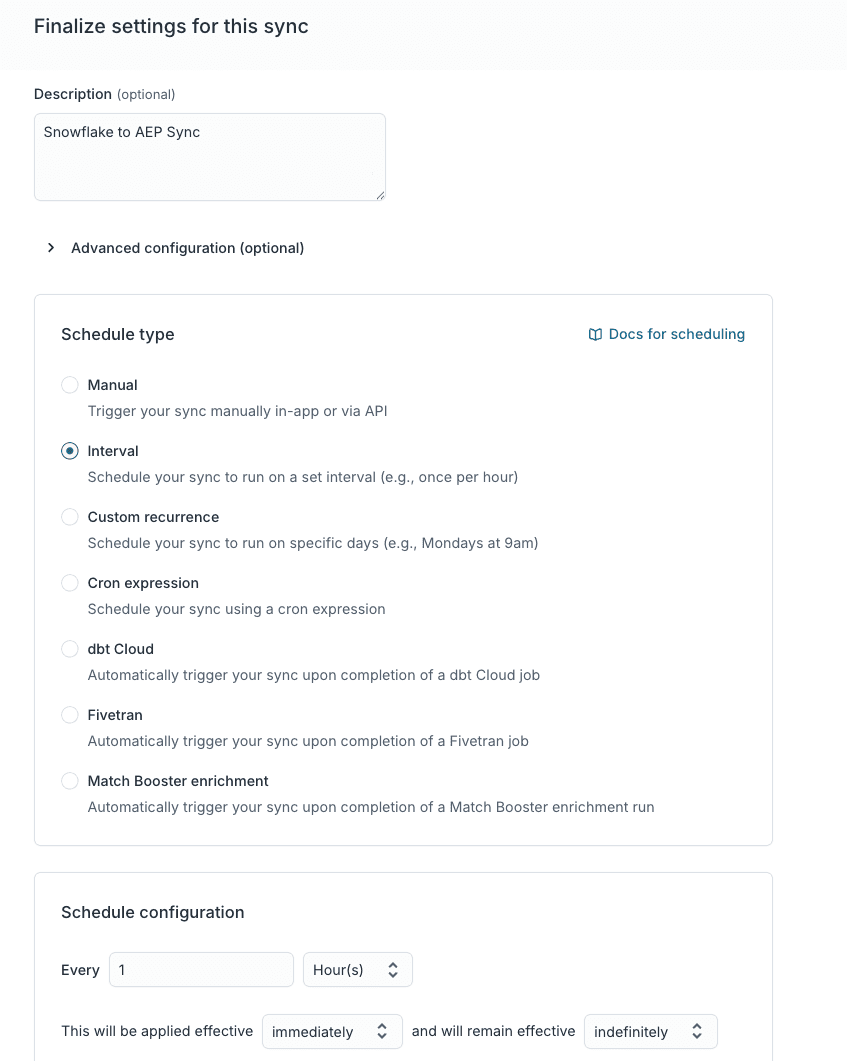Select the Manual schedule type

tap(70, 385)
